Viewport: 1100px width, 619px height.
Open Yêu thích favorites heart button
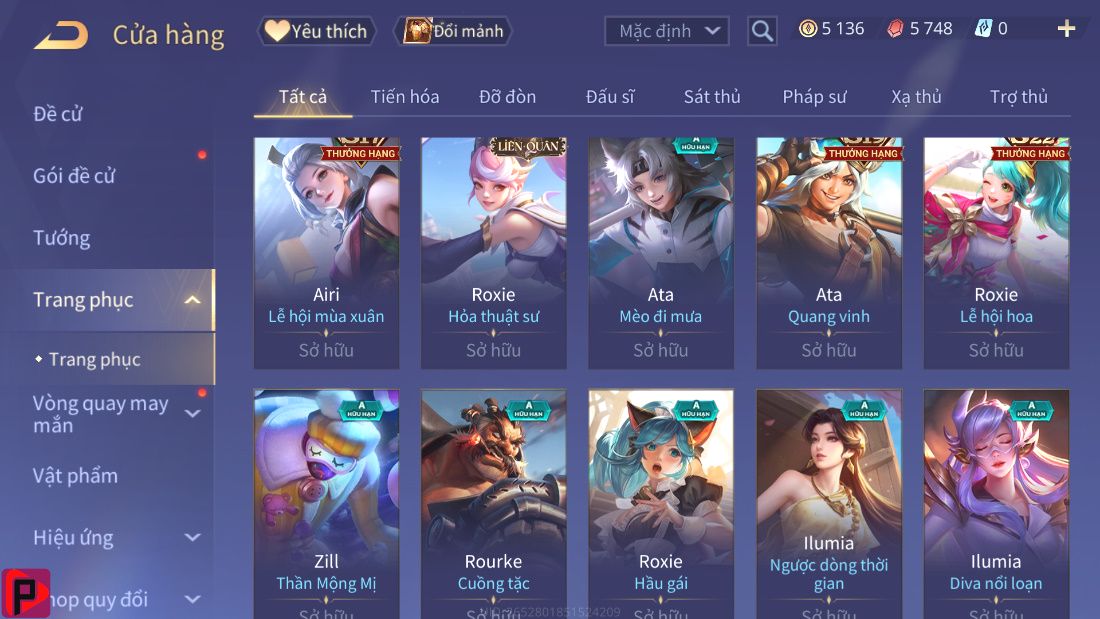317,31
